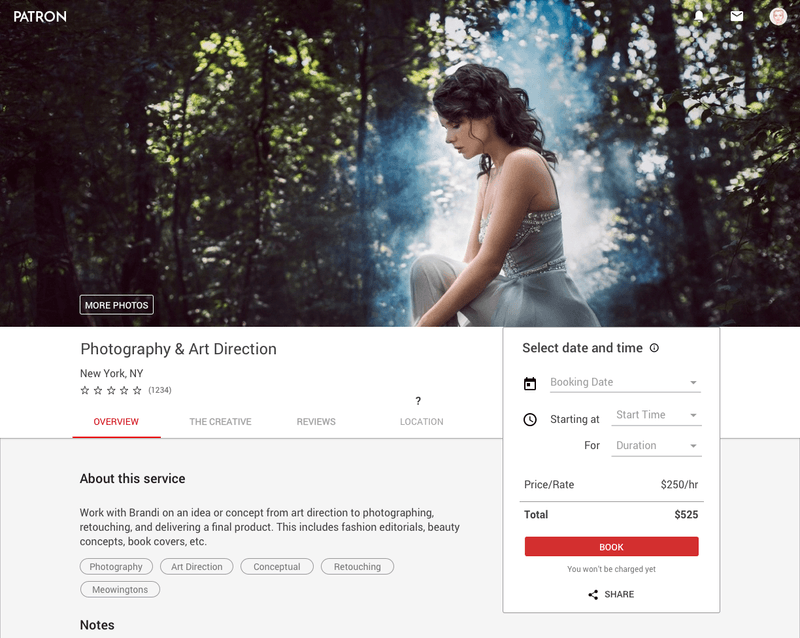800x638 pixels.
Task: Open the notifications bell
Action: point(699,16)
